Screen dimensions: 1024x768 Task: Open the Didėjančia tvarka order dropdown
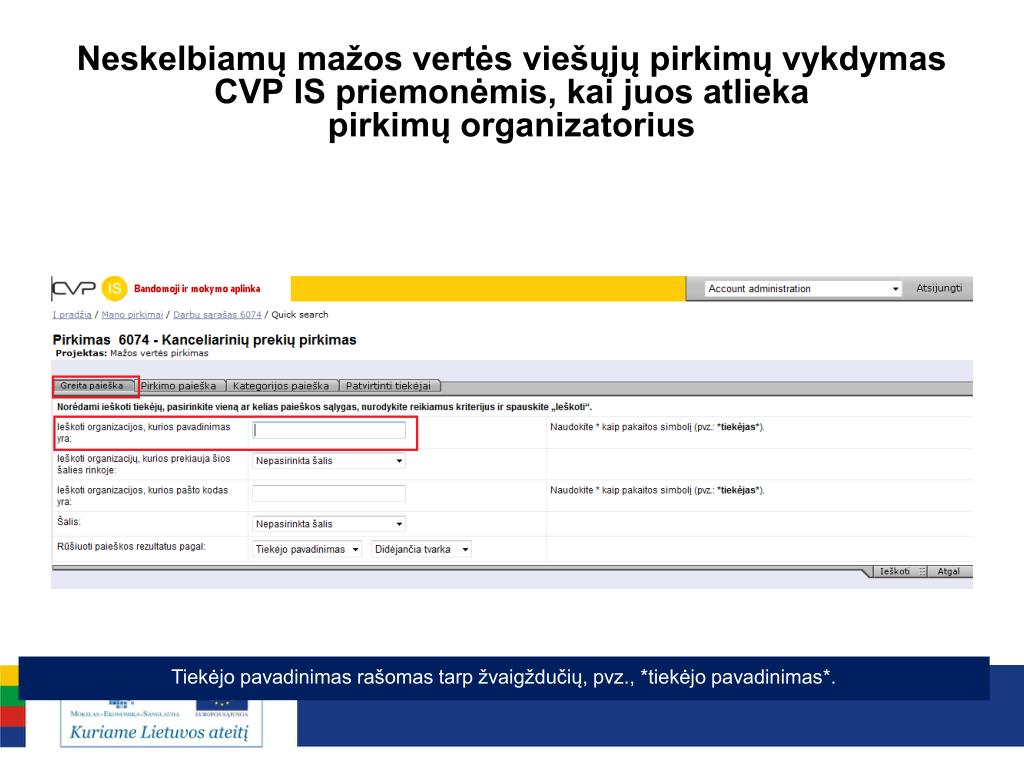click(422, 550)
